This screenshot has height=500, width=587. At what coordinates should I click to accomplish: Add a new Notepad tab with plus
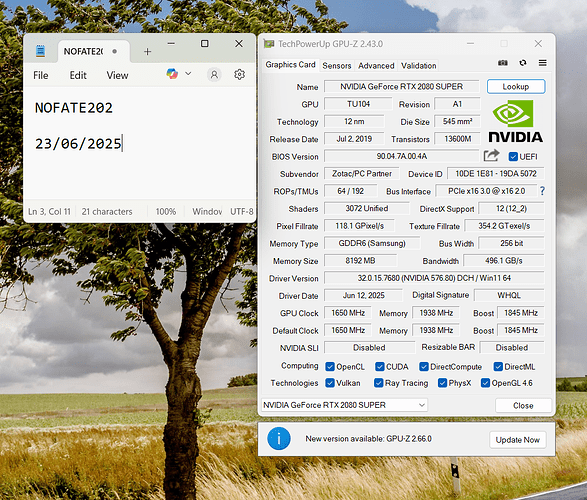[147, 52]
